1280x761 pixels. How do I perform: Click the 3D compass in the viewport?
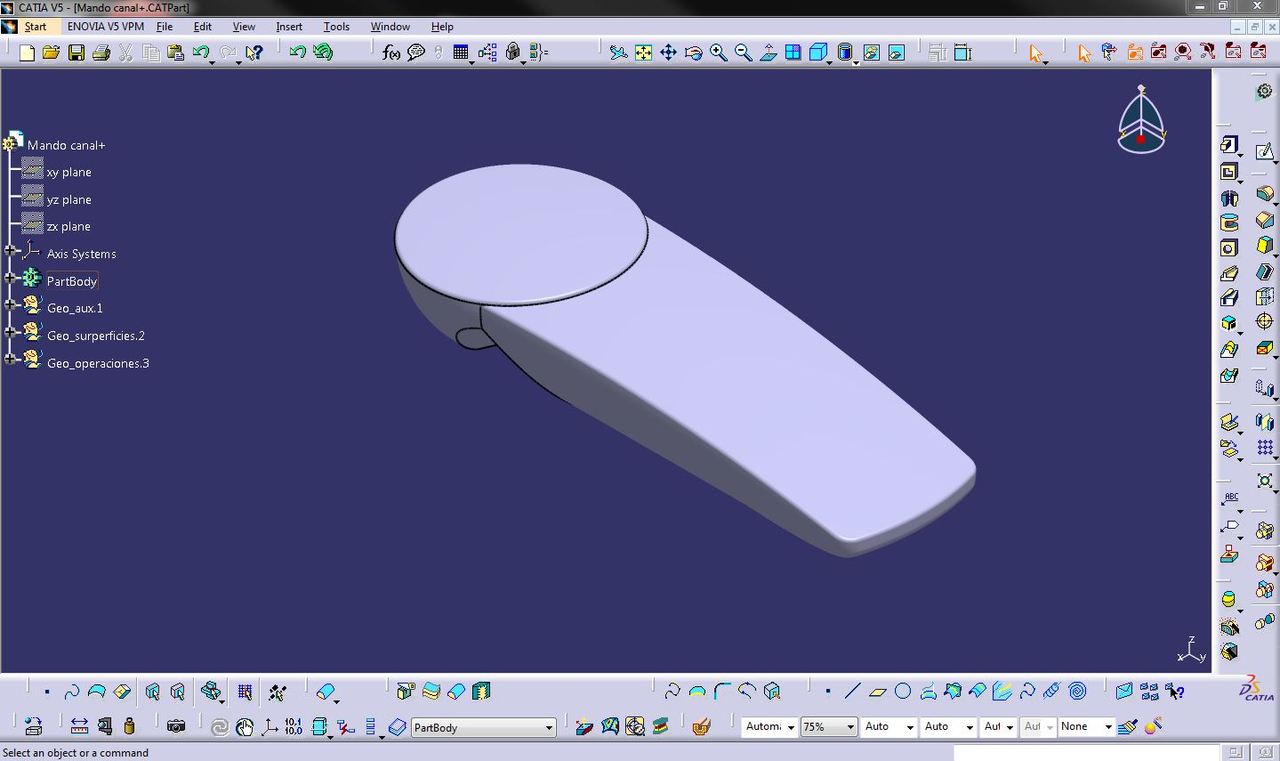(x=1141, y=121)
